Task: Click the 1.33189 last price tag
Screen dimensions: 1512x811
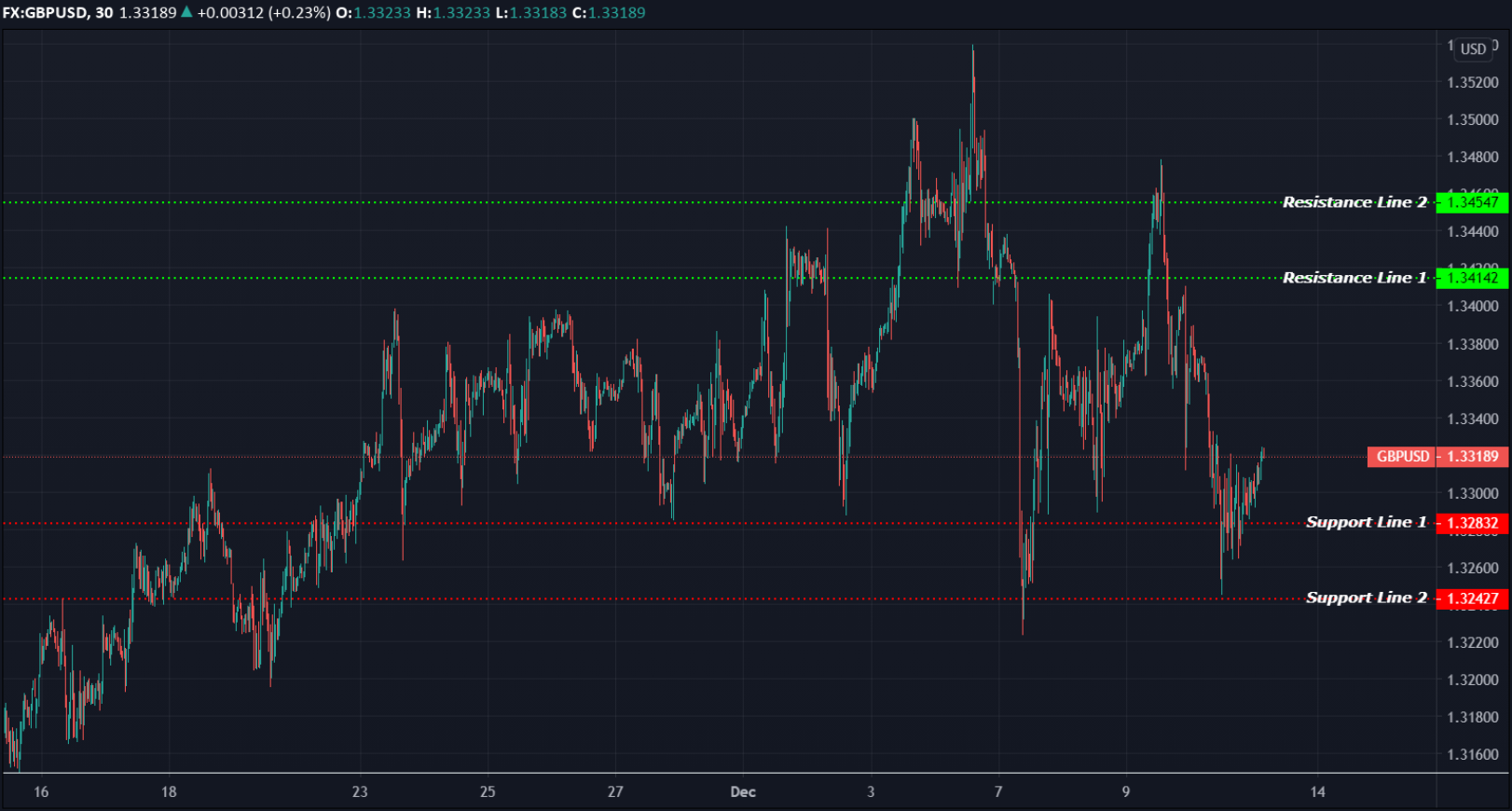Action: pyautogui.click(x=1472, y=457)
